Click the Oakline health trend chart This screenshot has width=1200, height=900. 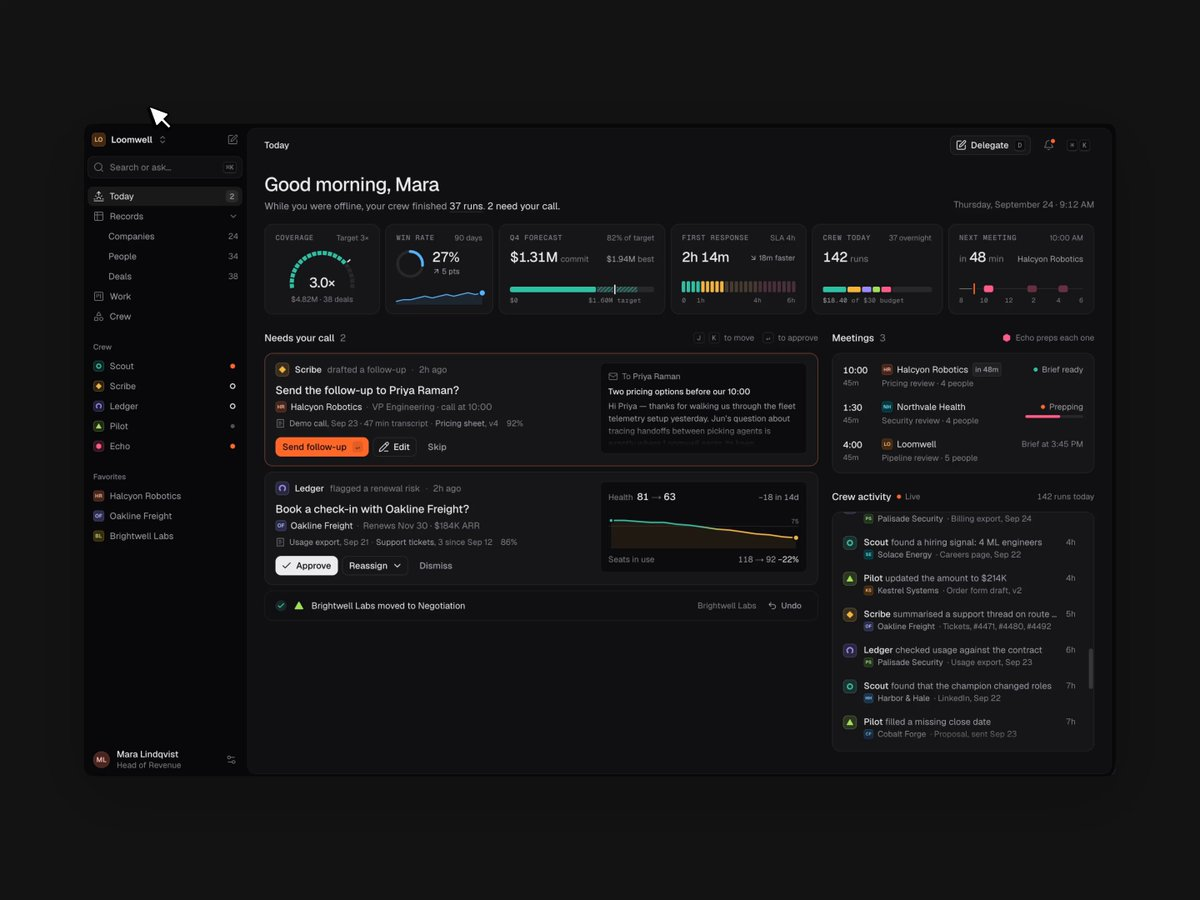coord(705,531)
